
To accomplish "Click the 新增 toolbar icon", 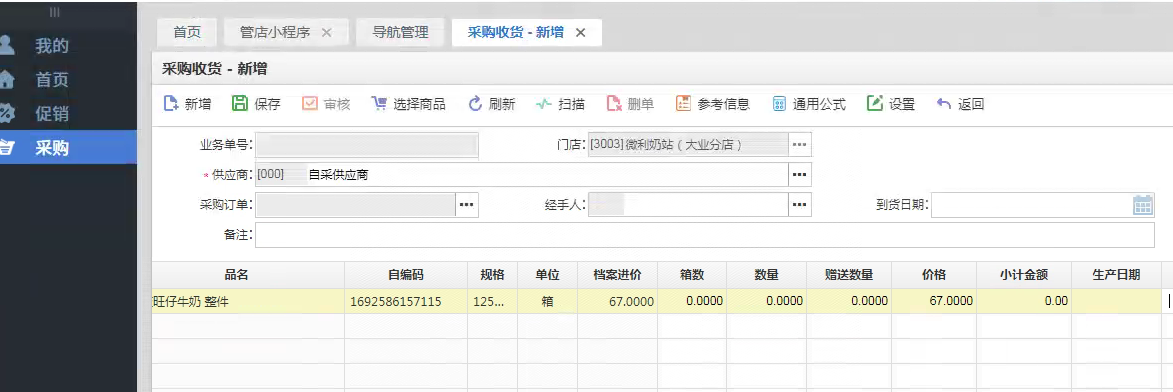I will [x=171, y=104].
